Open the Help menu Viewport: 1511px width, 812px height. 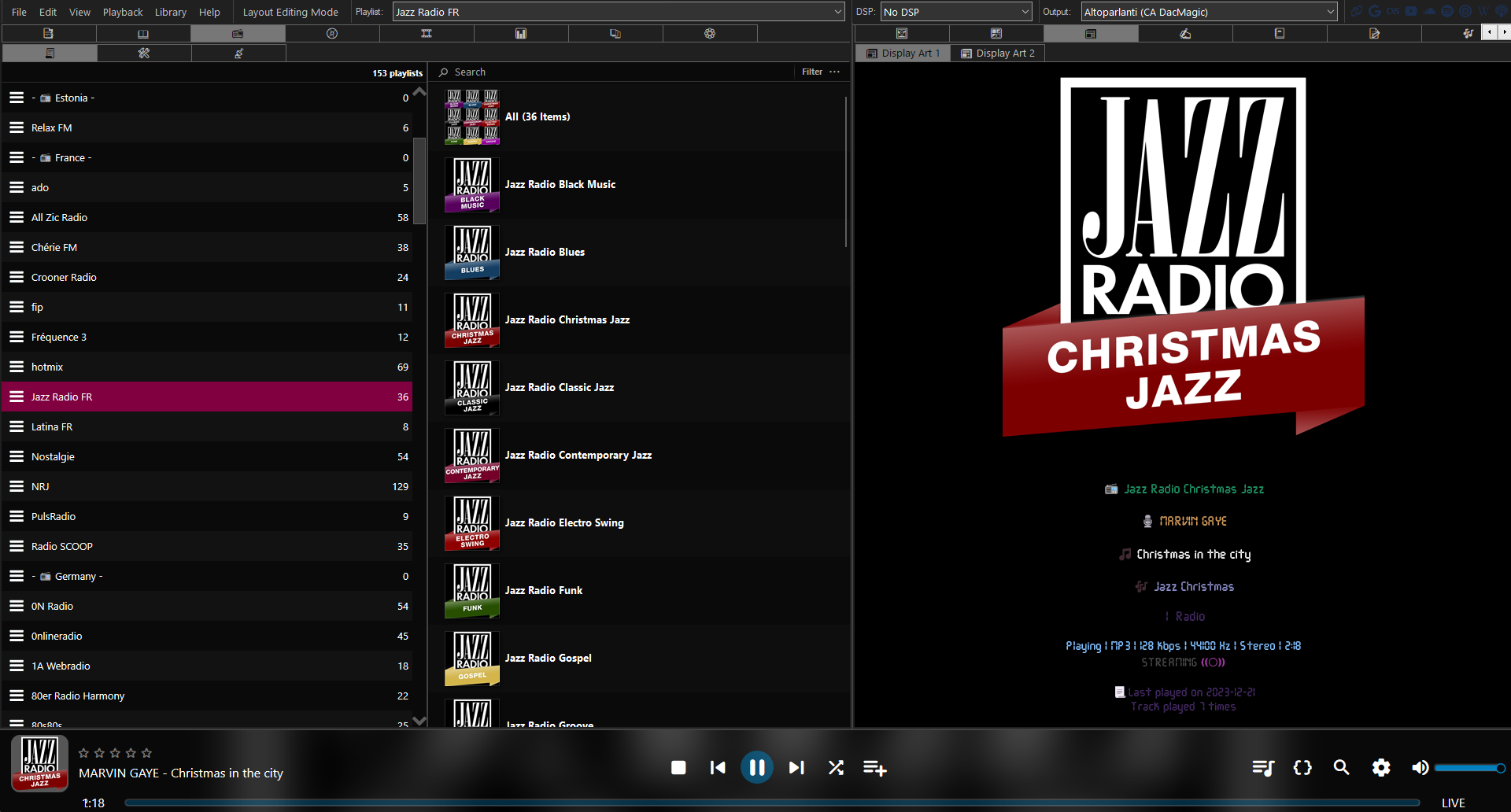point(209,12)
